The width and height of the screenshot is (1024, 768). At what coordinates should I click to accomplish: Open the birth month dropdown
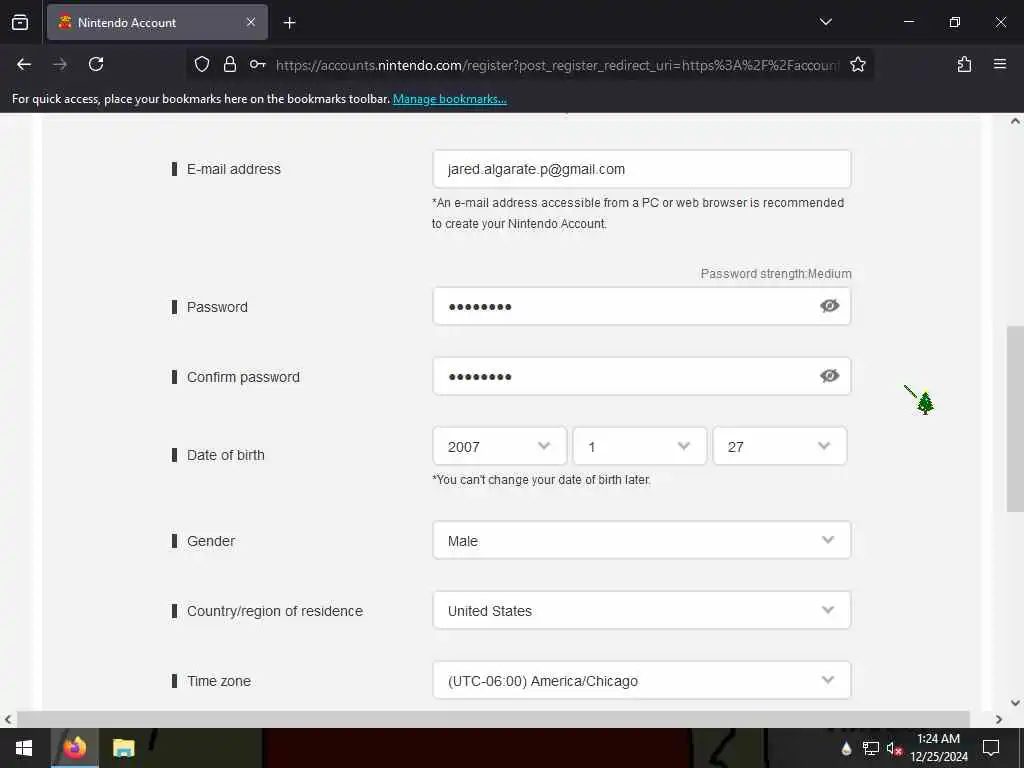(x=639, y=447)
